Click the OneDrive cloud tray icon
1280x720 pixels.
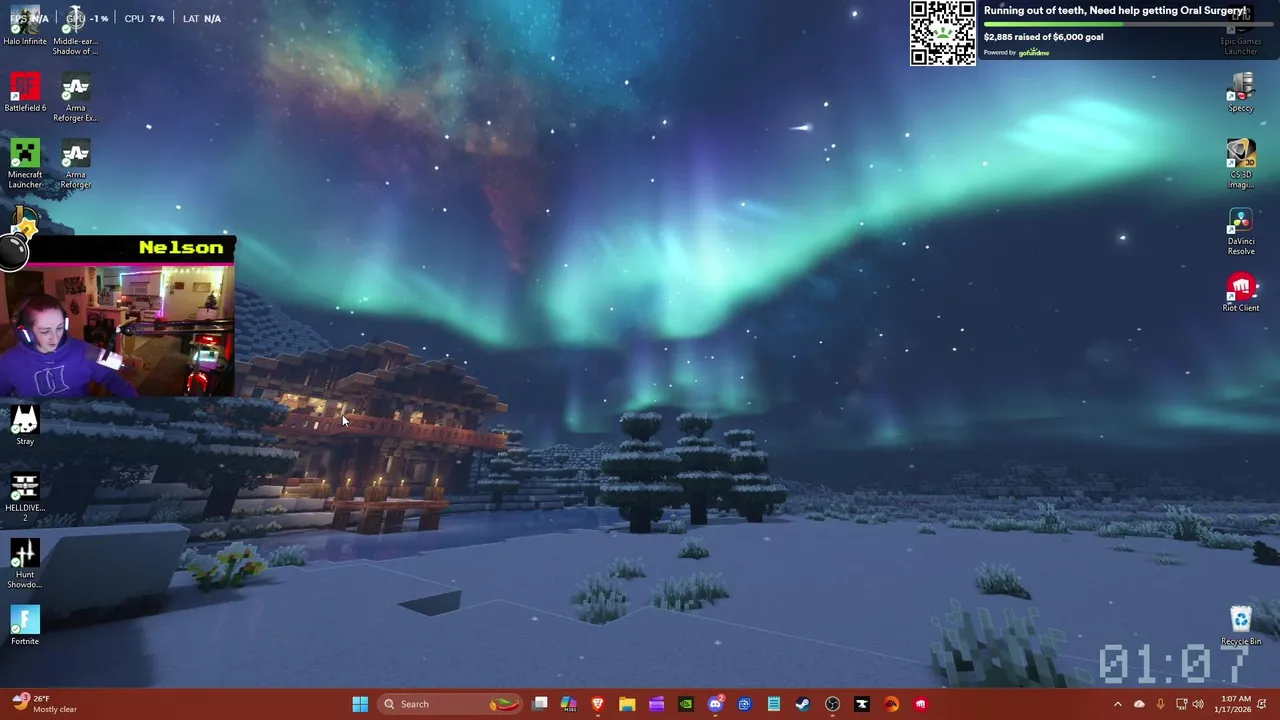pos(1139,704)
